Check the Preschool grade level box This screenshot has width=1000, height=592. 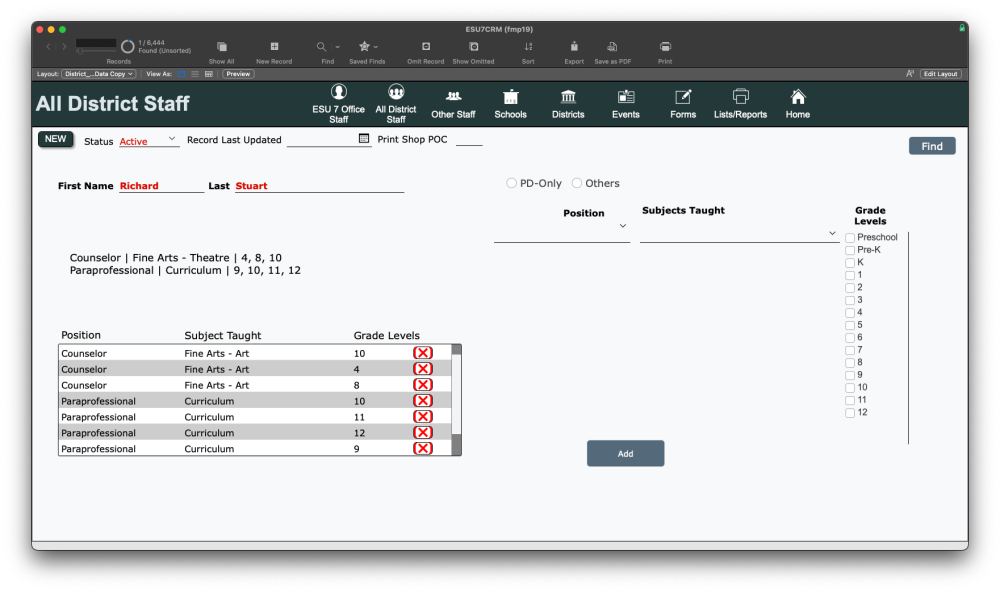pos(850,238)
